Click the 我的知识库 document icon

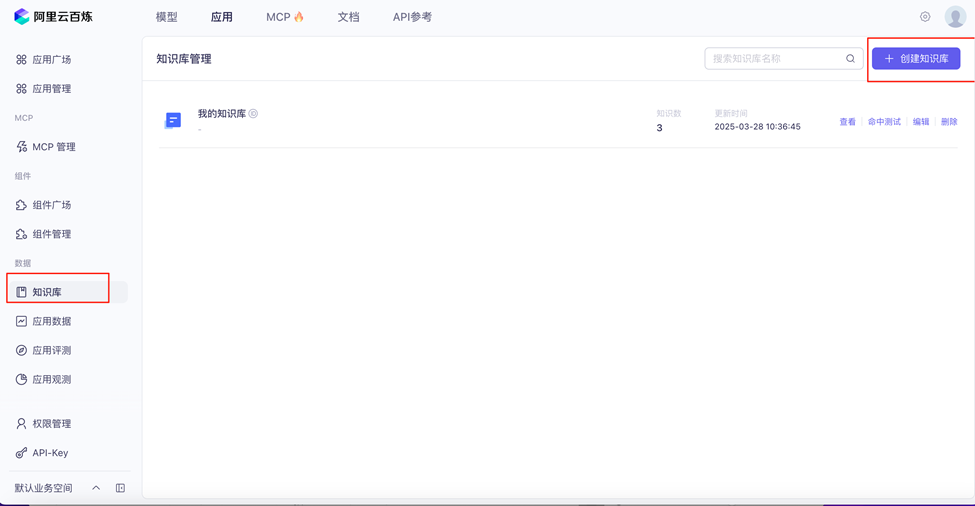pyautogui.click(x=173, y=120)
